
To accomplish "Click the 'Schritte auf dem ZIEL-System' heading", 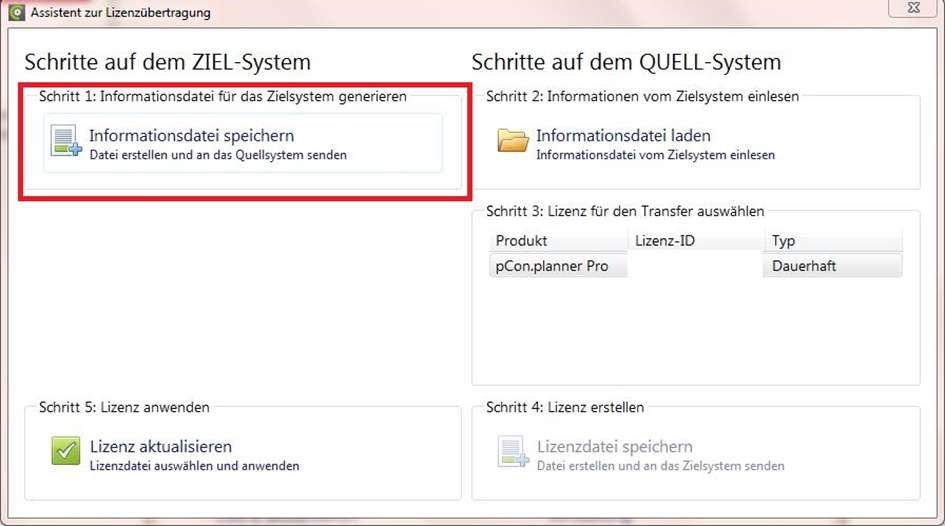I will [168, 62].
